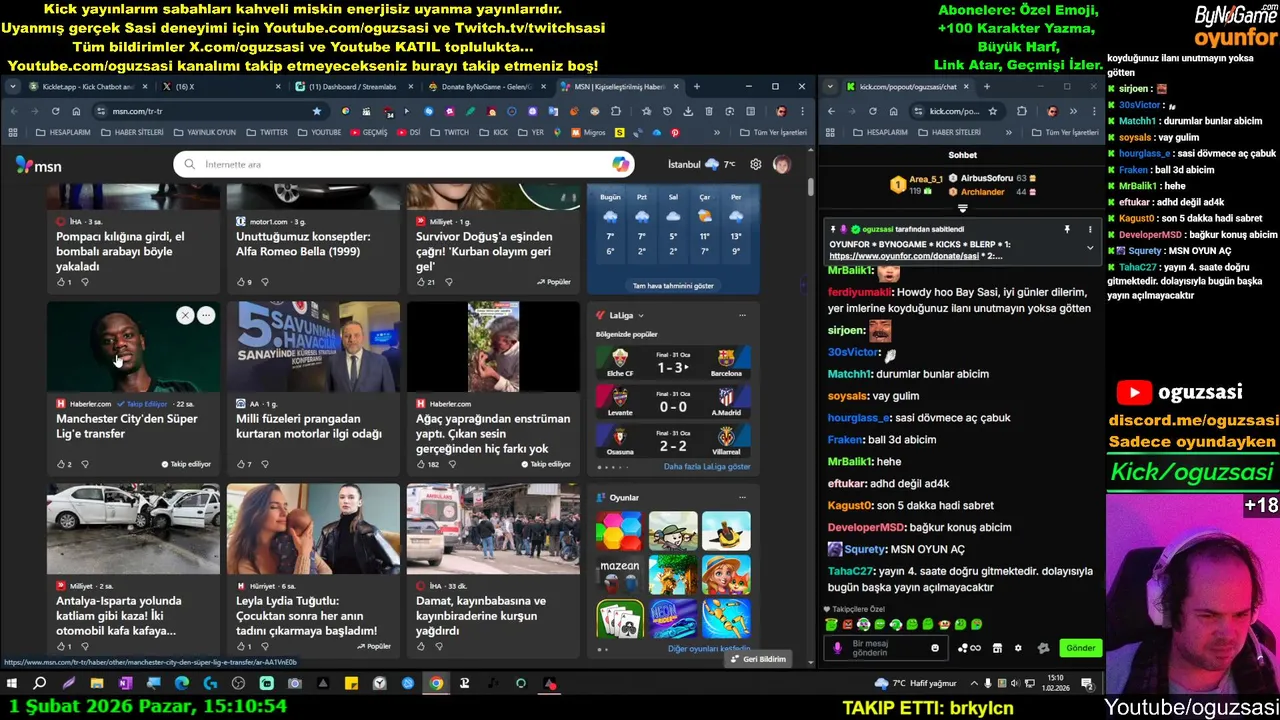1280x720 pixels.
Task: Toggle Takip ediliyor on Haberler.com tree article
Action: click(546, 464)
